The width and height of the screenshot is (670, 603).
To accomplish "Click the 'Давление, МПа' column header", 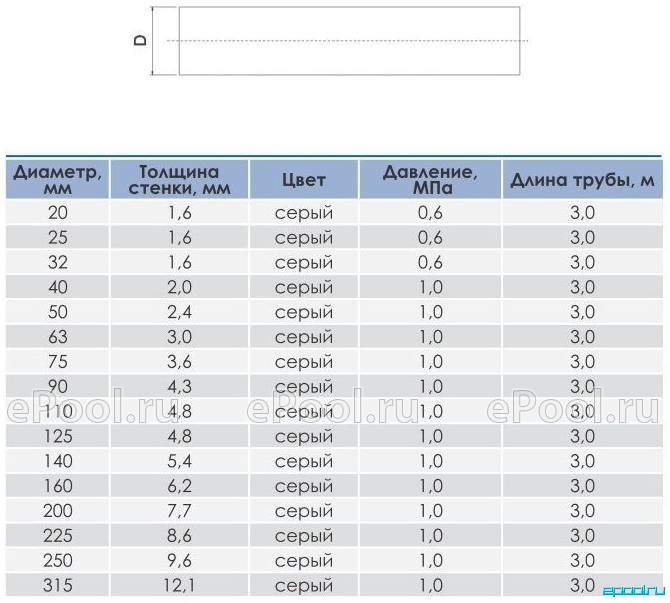I will pyautogui.click(x=430, y=179).
